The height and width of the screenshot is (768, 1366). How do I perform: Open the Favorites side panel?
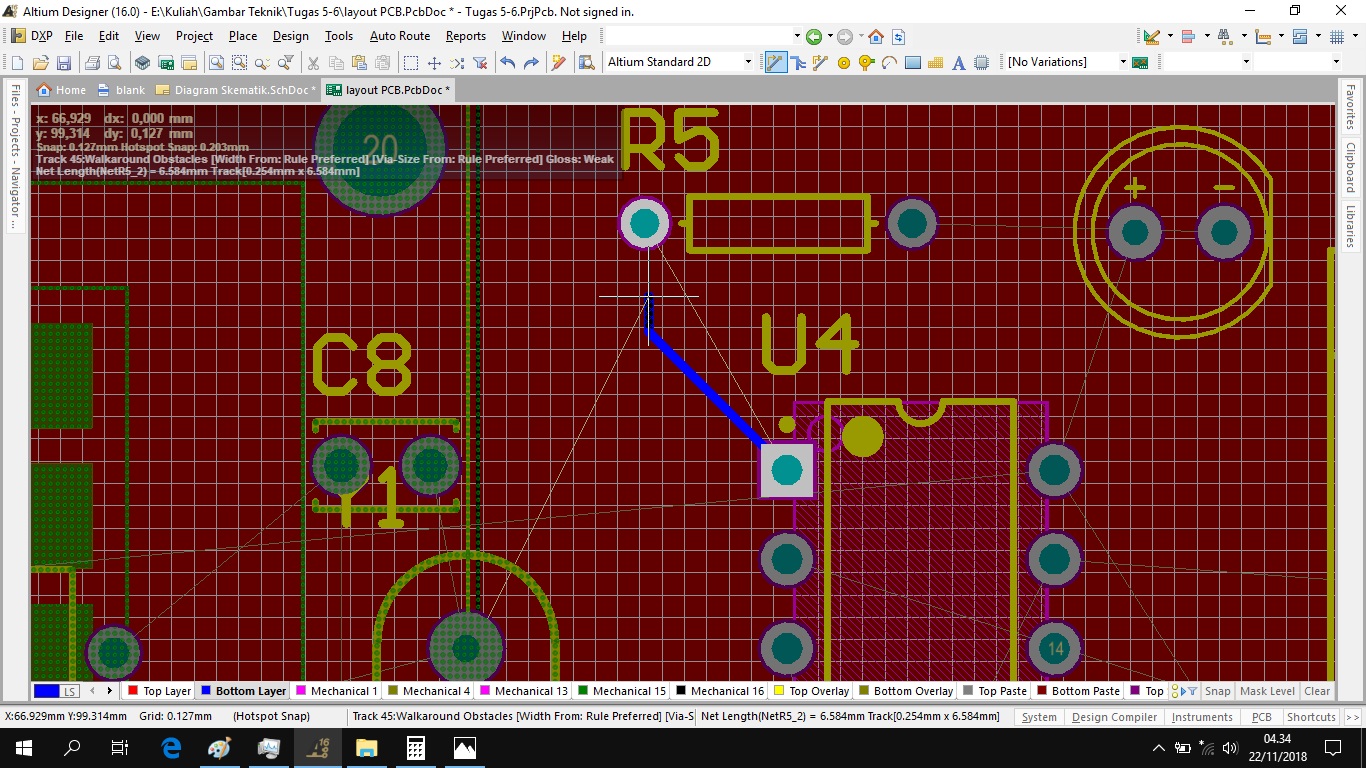click(1350, 108)
